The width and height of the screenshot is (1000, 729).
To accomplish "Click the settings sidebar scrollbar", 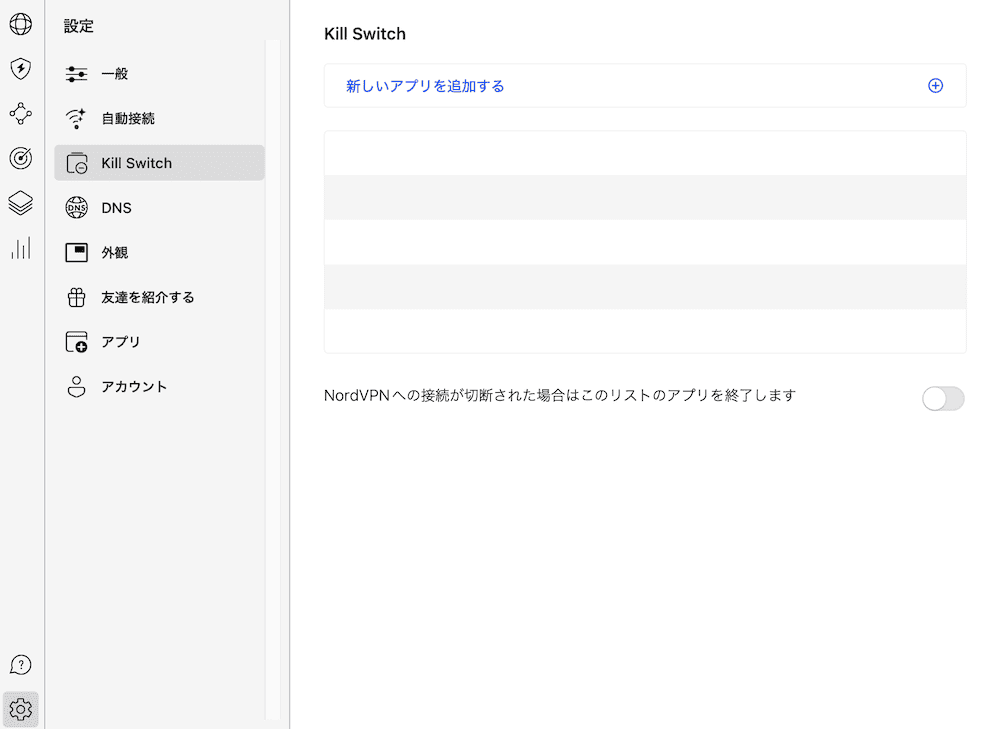I will (x=273, y=380).
